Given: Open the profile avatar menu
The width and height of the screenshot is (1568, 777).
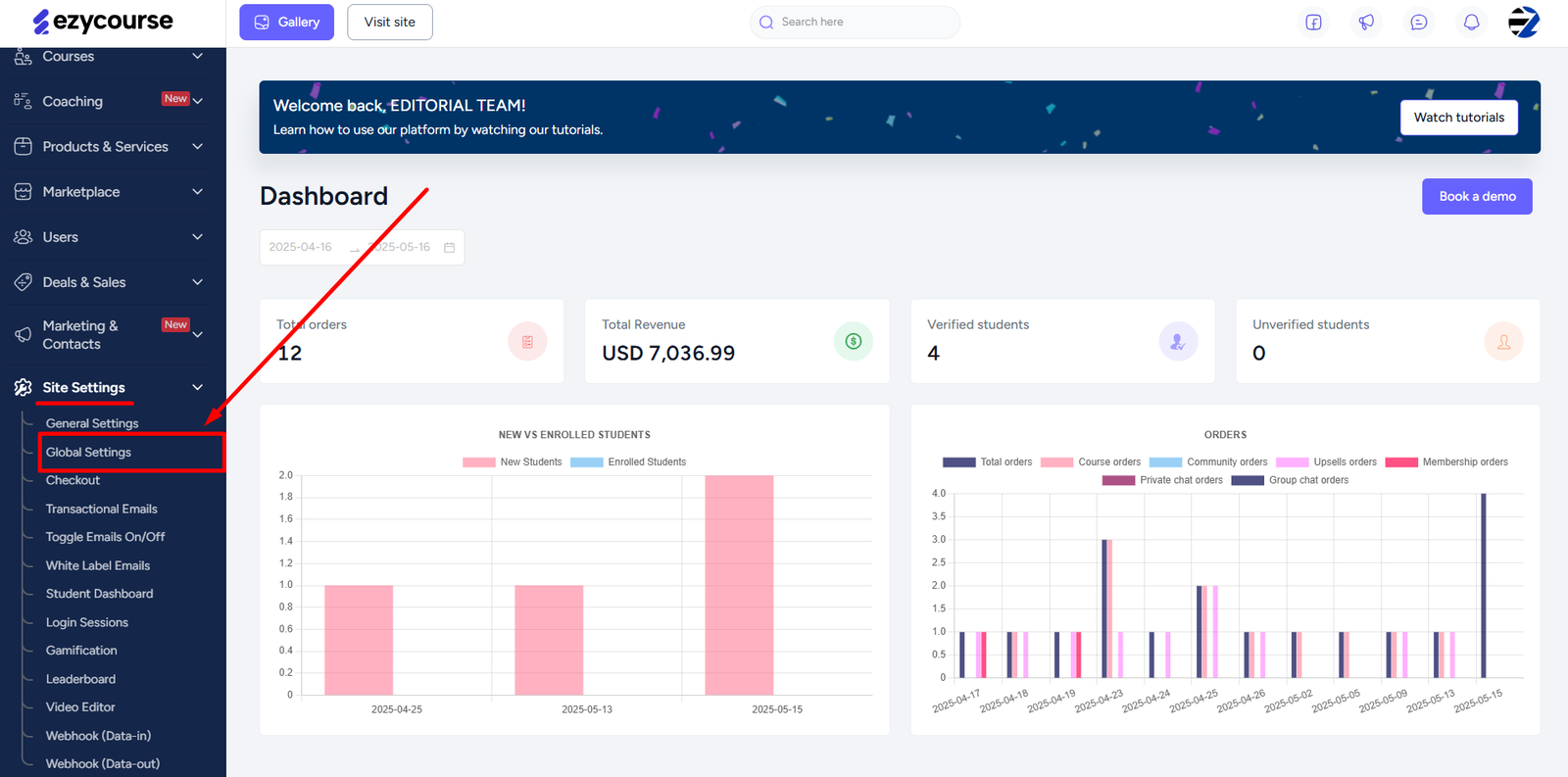Looking at the screenshot, I should (x=1523, y=22).
